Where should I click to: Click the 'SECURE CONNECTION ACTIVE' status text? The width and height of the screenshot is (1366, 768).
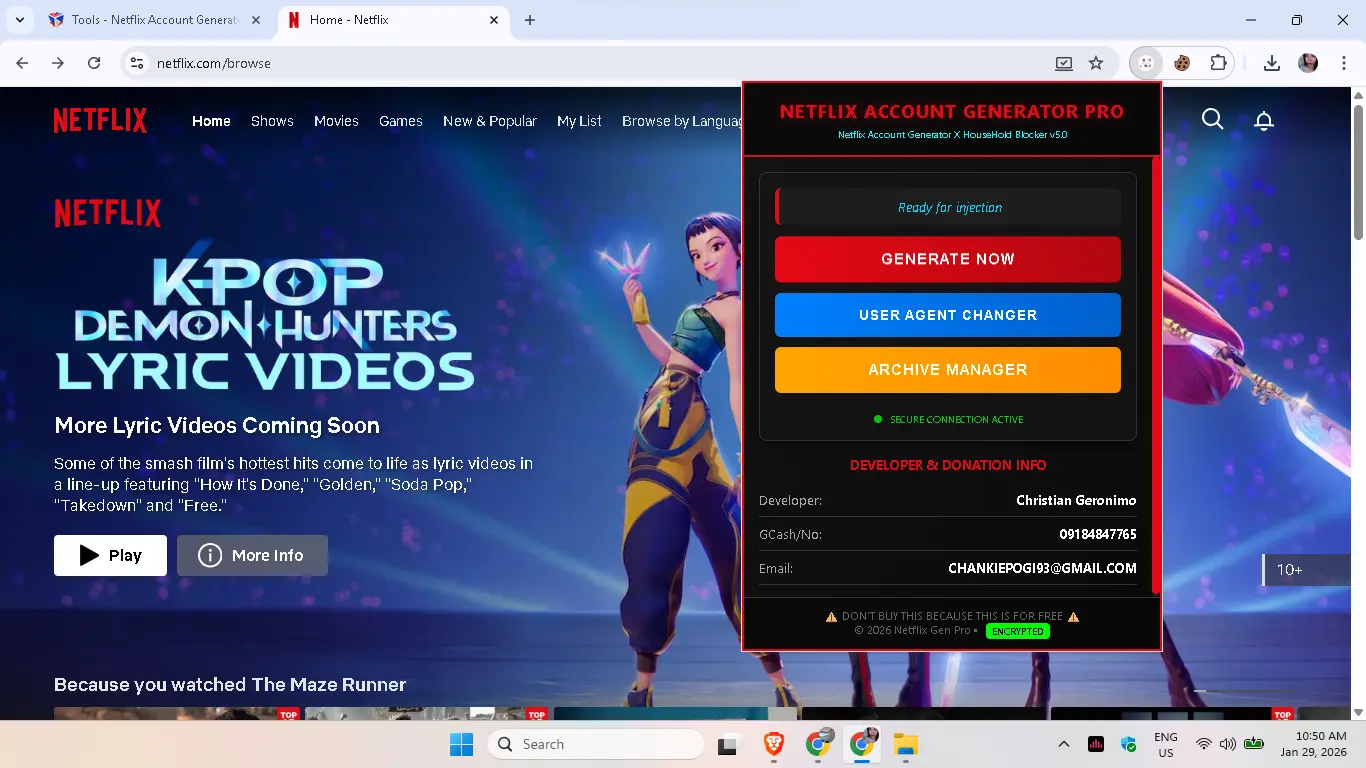(957, 420)
